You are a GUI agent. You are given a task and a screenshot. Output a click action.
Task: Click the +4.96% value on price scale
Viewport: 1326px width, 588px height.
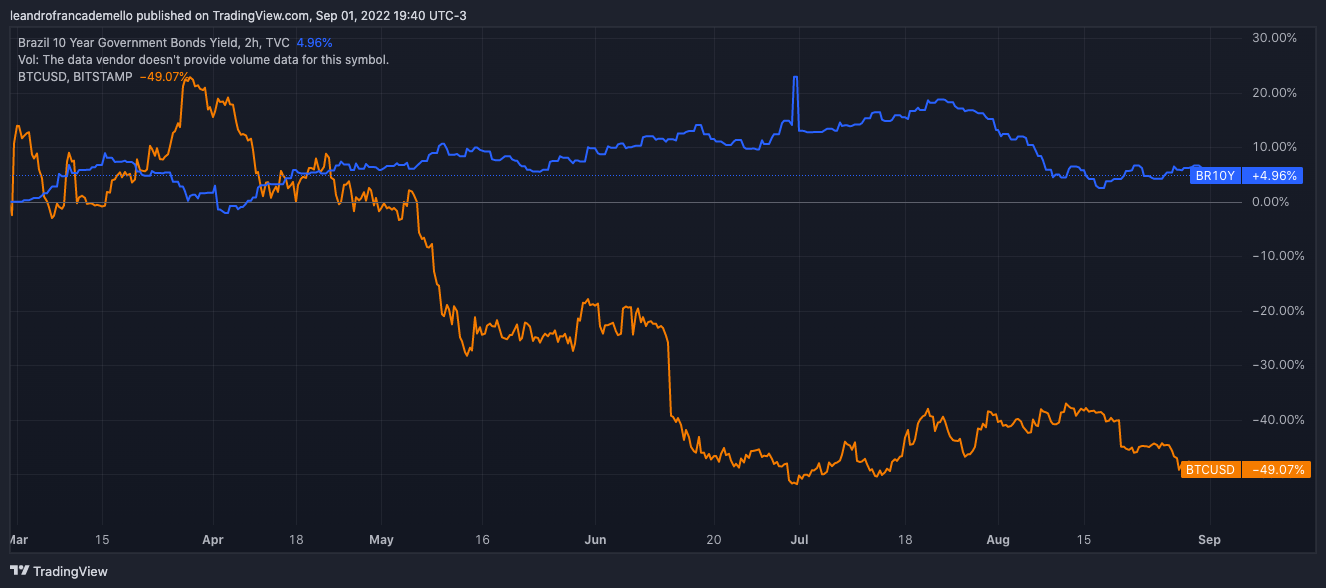pos(1273,176)
